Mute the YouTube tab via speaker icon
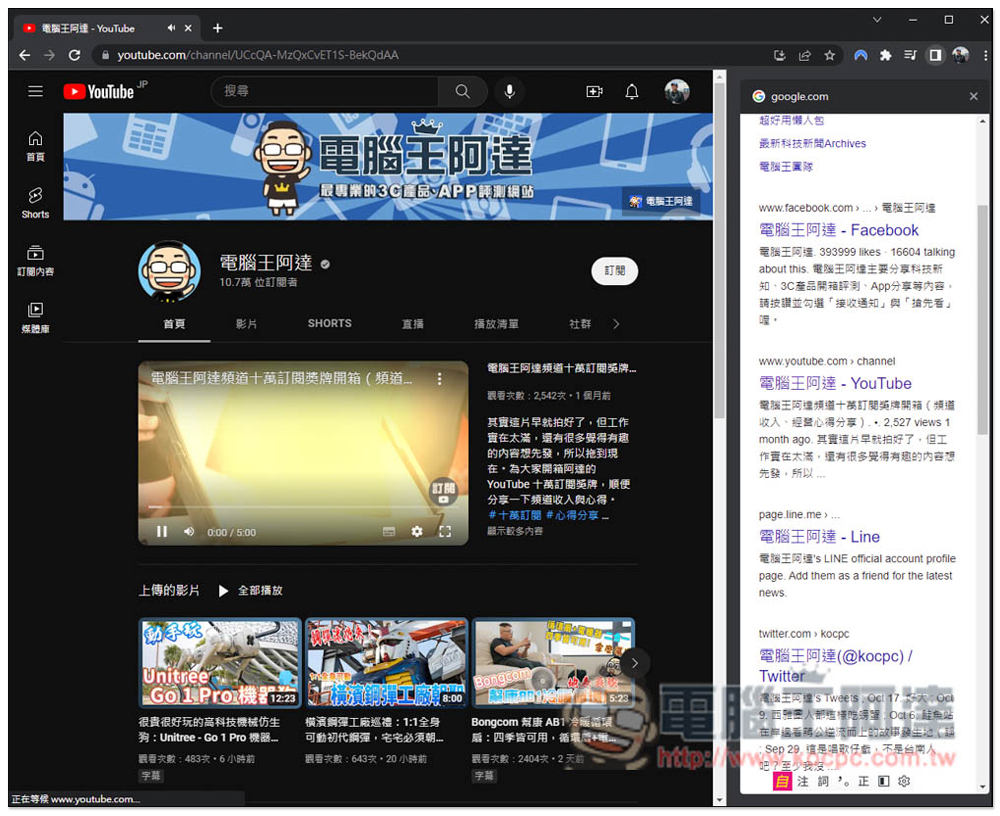The height and width of the screenshot is (816, 1000). pos(171,28)
